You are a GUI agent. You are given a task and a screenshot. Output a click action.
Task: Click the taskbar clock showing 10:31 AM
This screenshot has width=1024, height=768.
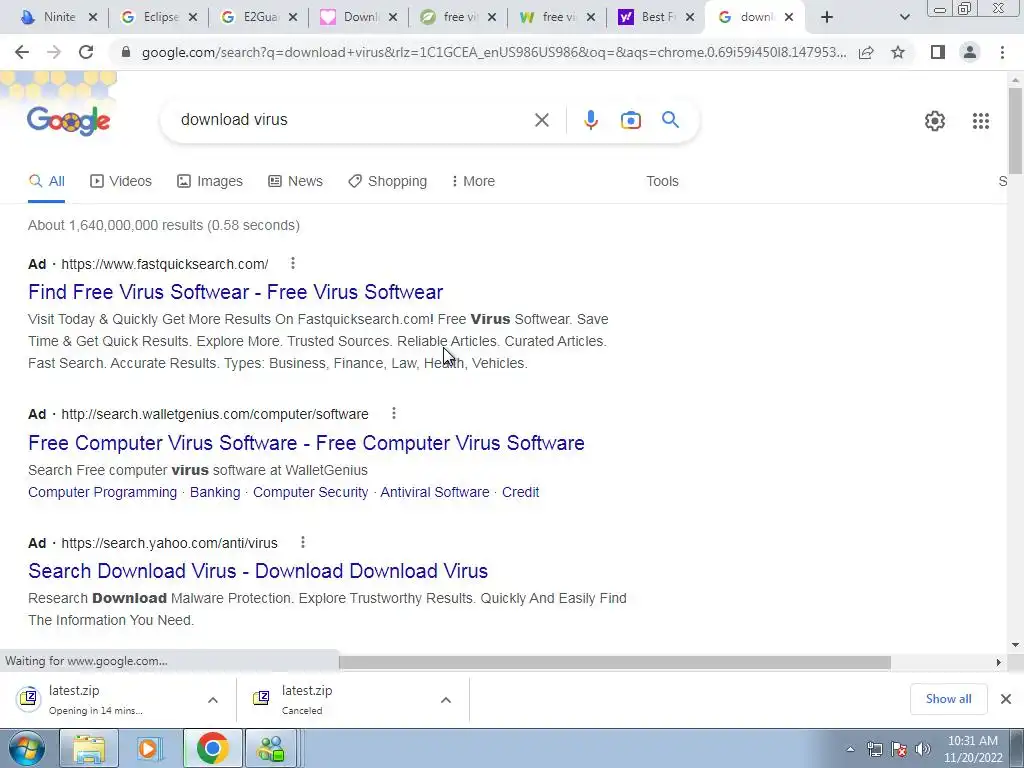coord(972,749)
